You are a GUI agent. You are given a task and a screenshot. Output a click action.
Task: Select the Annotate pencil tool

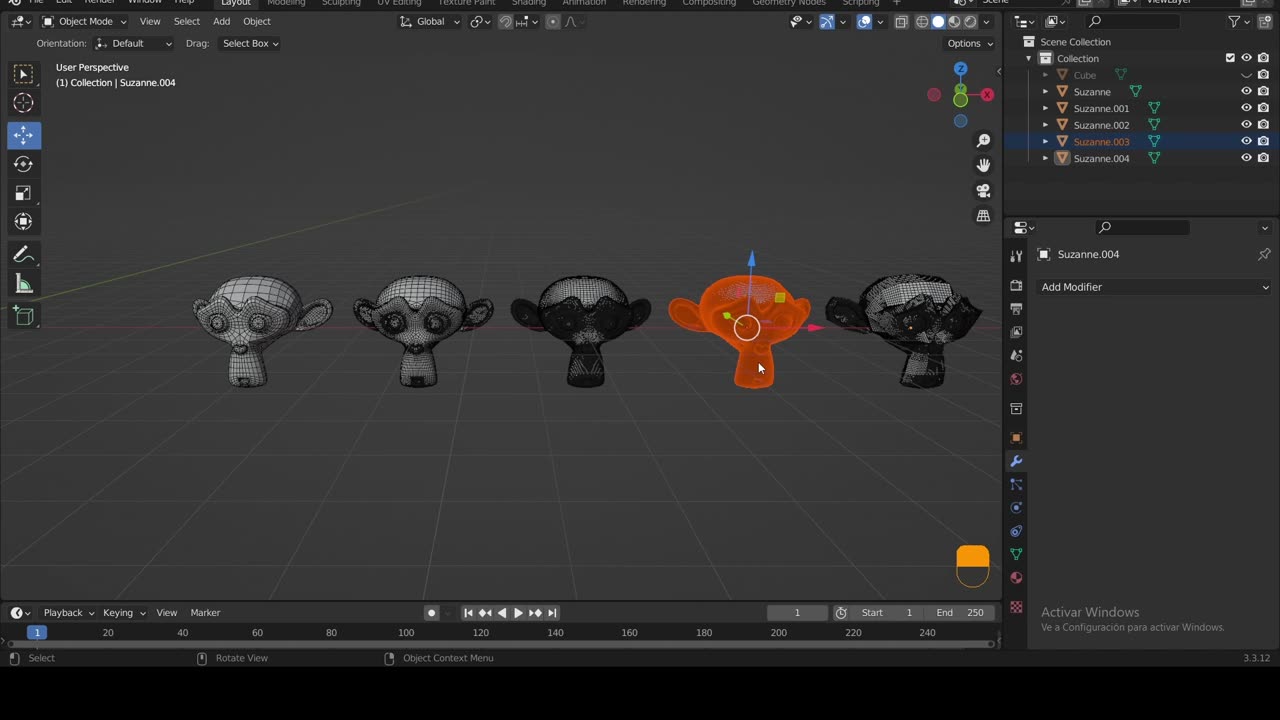(23, 255)
